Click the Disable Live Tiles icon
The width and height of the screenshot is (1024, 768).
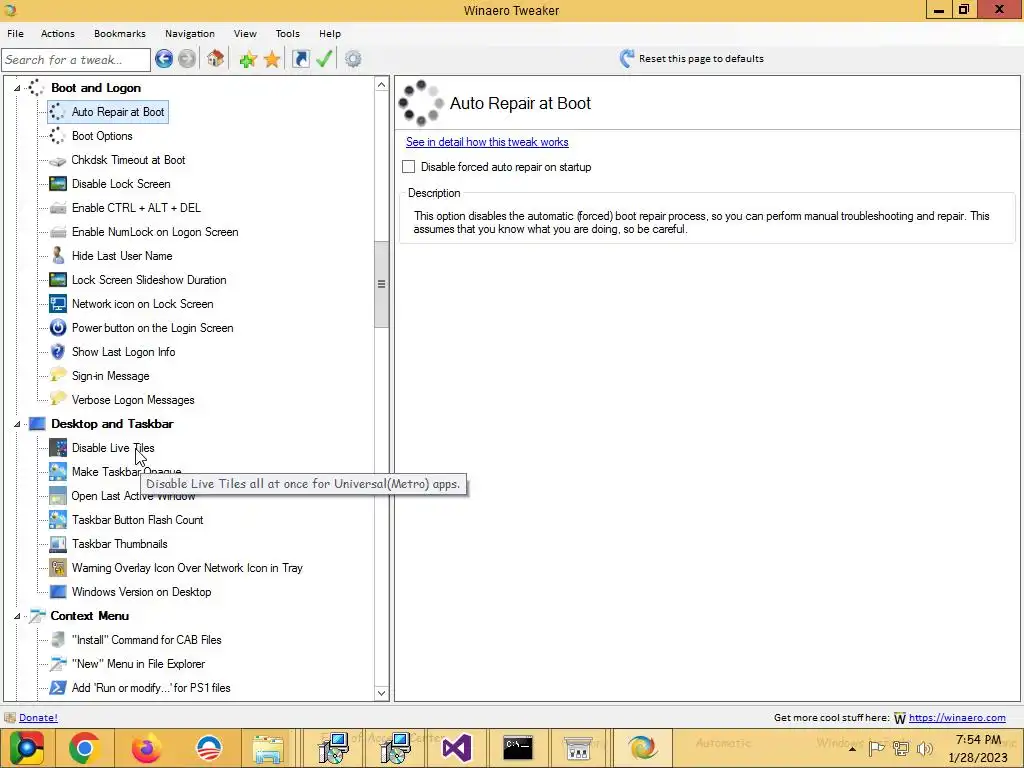pos(57,448)
